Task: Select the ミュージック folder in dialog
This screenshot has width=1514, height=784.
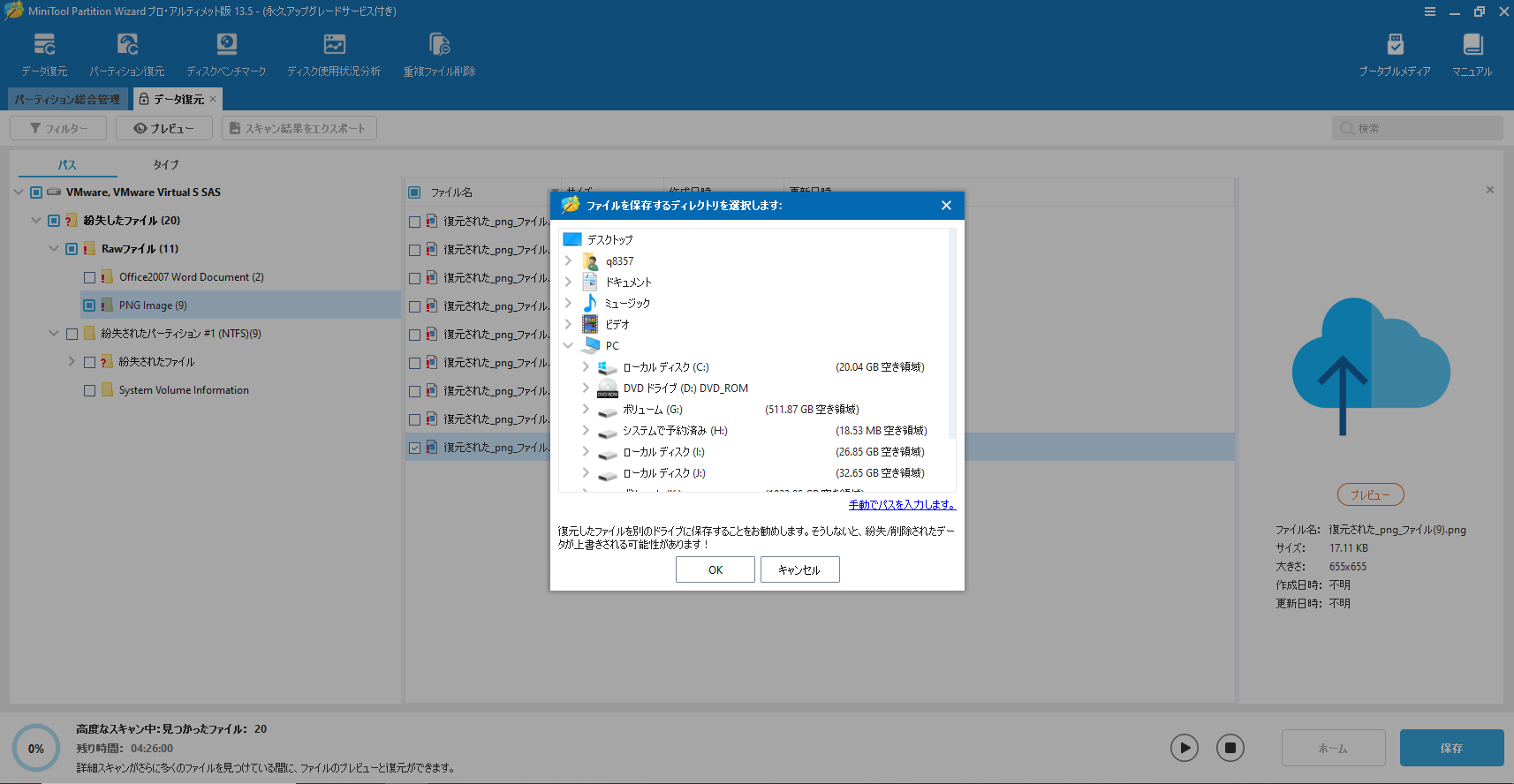Action: [627, 304]
